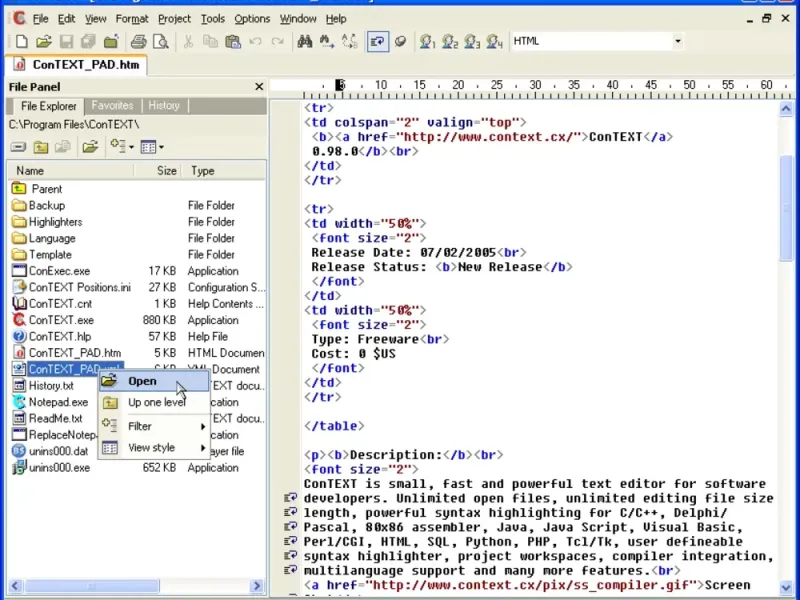Choose Open from the context menu
Viewport: 800px width, 600px height.
143,381
